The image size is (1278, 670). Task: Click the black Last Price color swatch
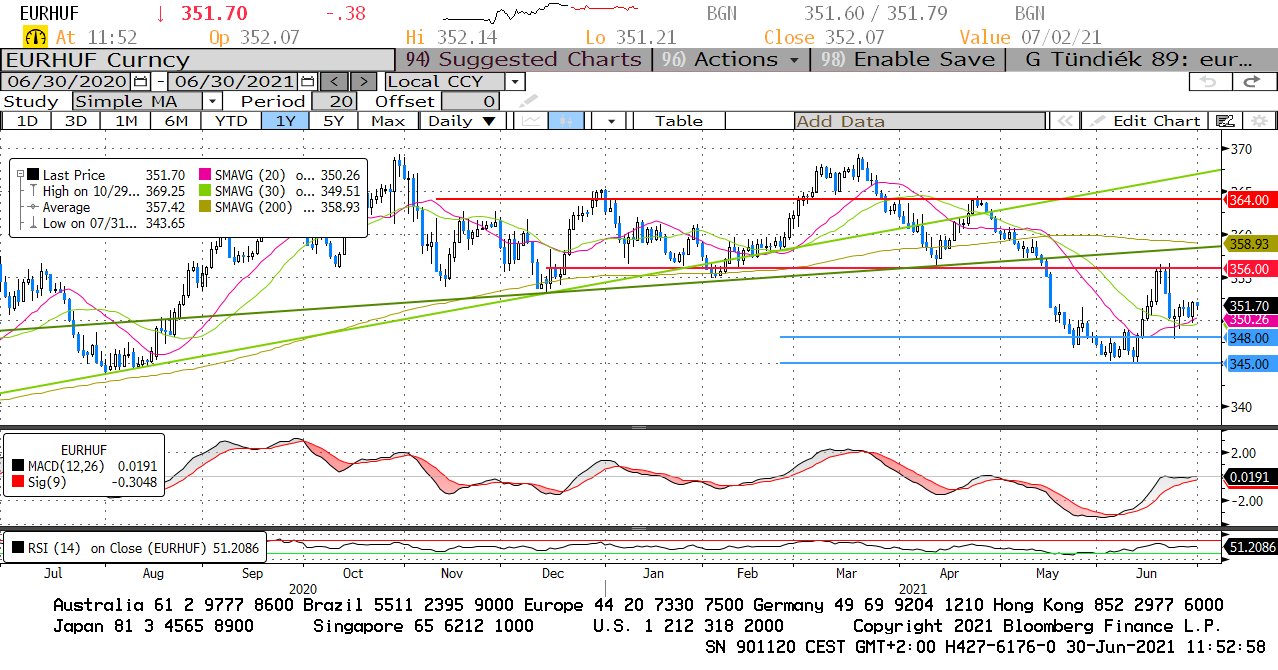pyautogui.click(x=31, y=174)
